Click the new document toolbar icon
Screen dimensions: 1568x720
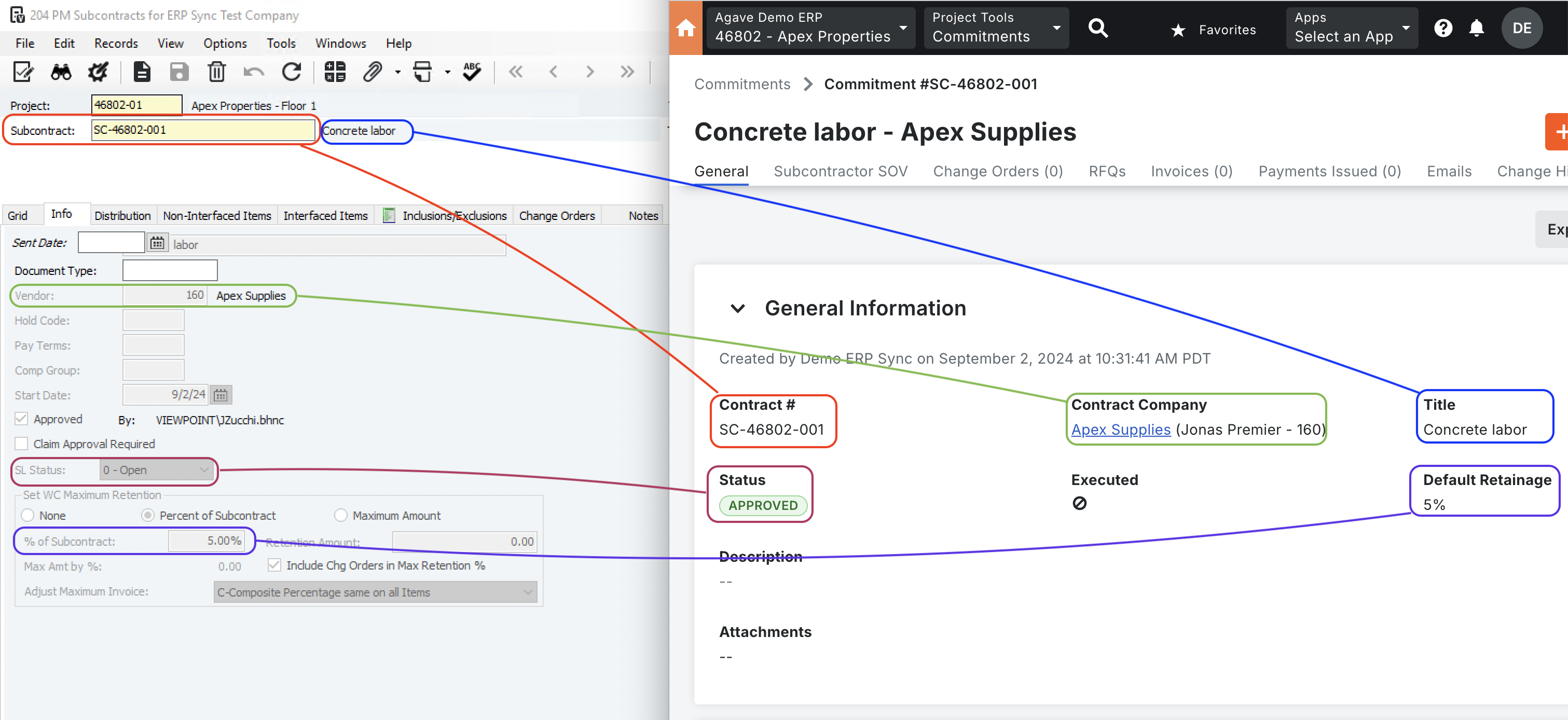[142, 72]
